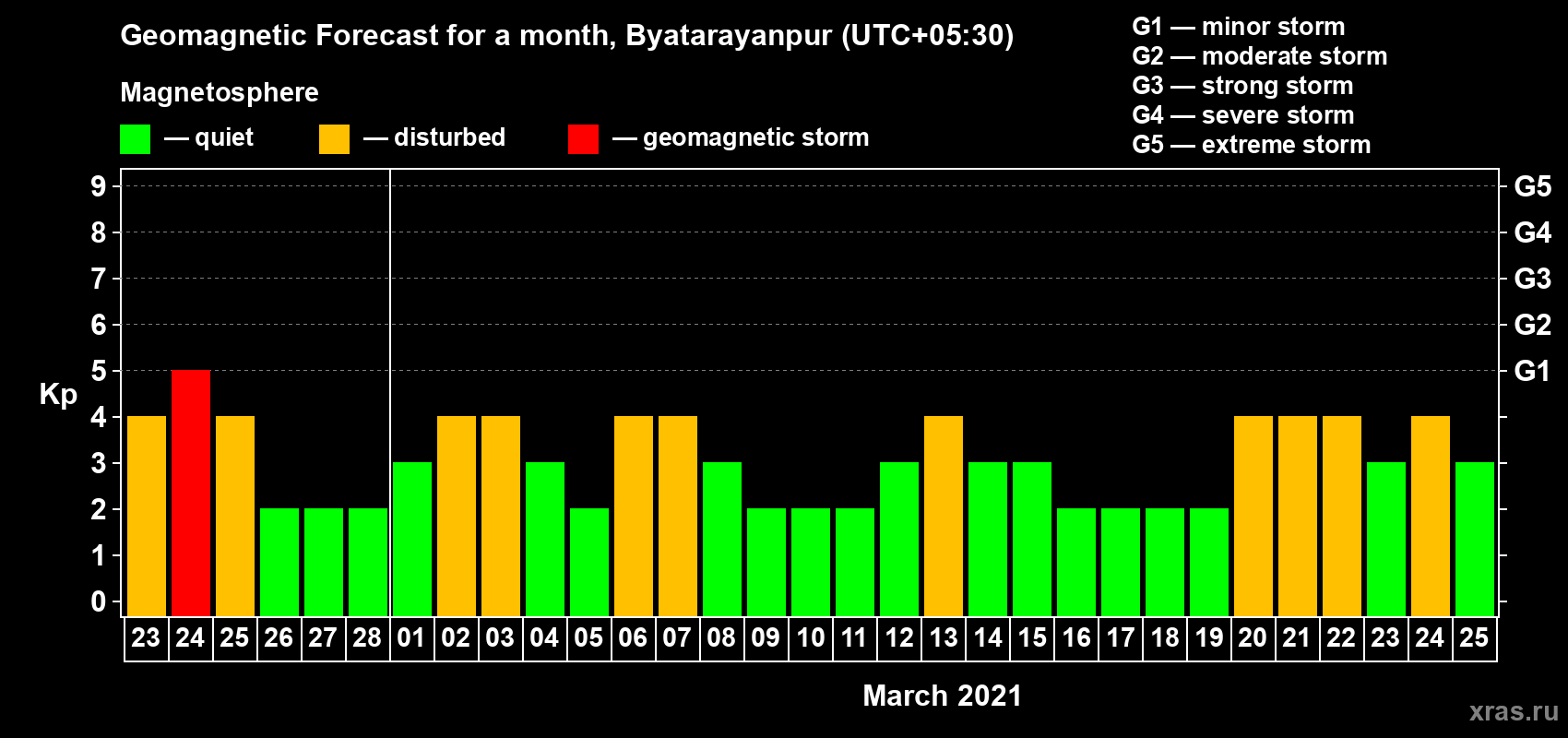Click the date label 21 on the axis
This screenshot has height=738, width=1568.
(x=1297, y=638)
